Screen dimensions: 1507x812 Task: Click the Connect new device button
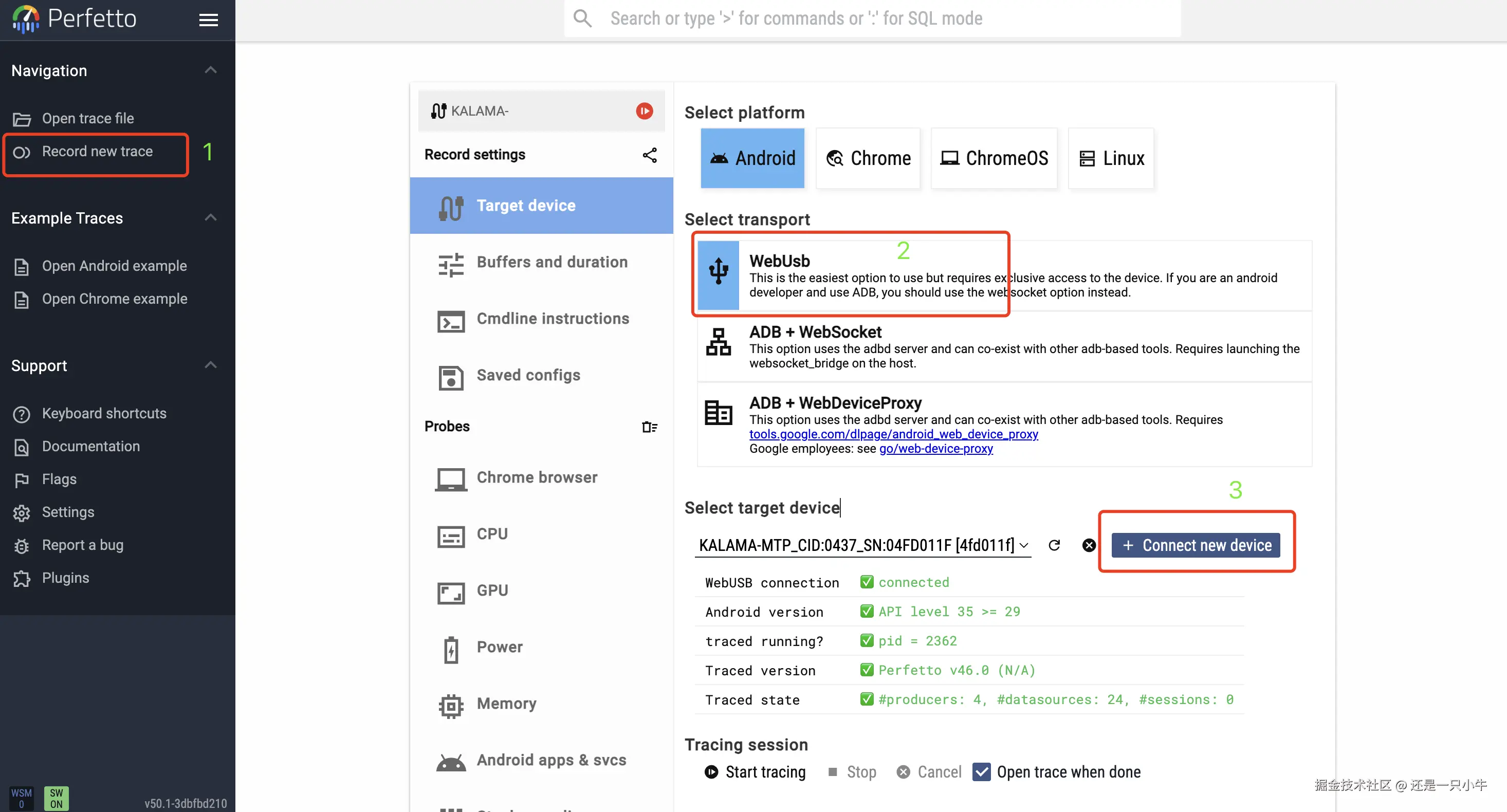point(1196,545)
